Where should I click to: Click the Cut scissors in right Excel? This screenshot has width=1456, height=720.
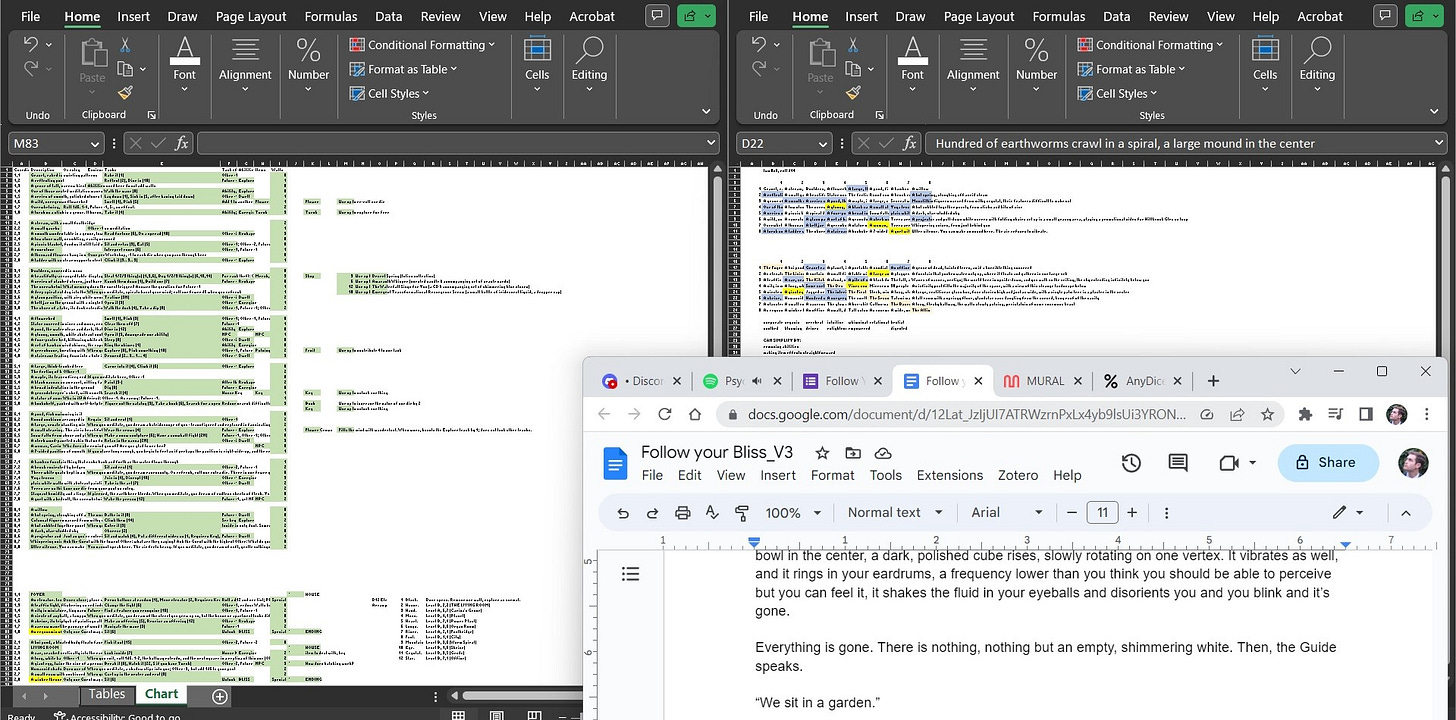pos(853,46)
